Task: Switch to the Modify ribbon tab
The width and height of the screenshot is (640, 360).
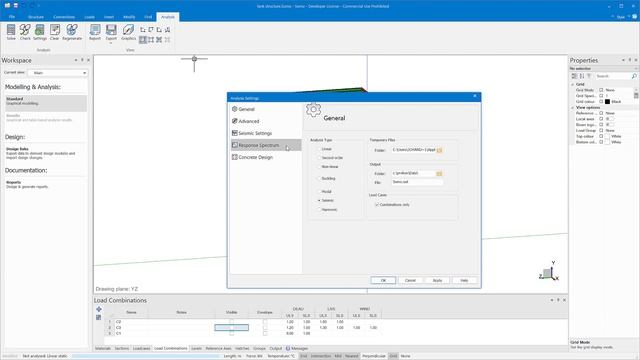Action: pos(129,17)
